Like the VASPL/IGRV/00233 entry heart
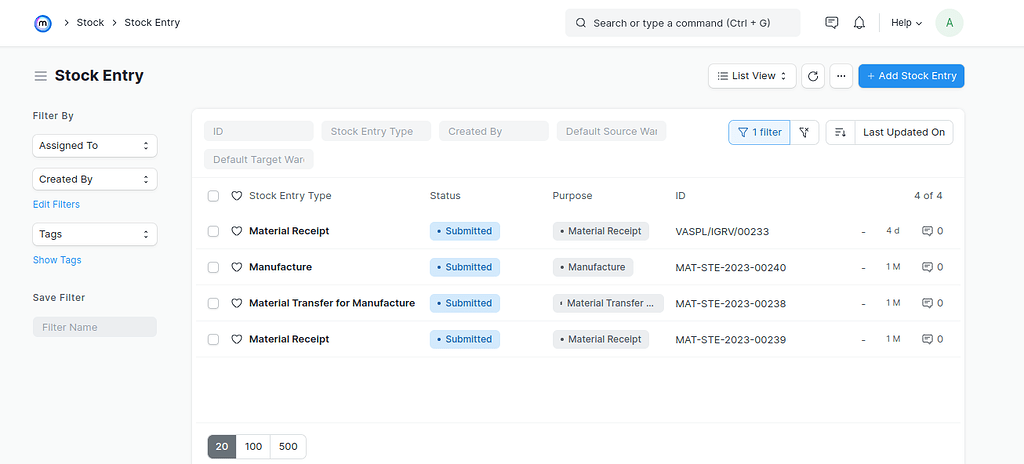1024x464 pixels. point(237,231)
